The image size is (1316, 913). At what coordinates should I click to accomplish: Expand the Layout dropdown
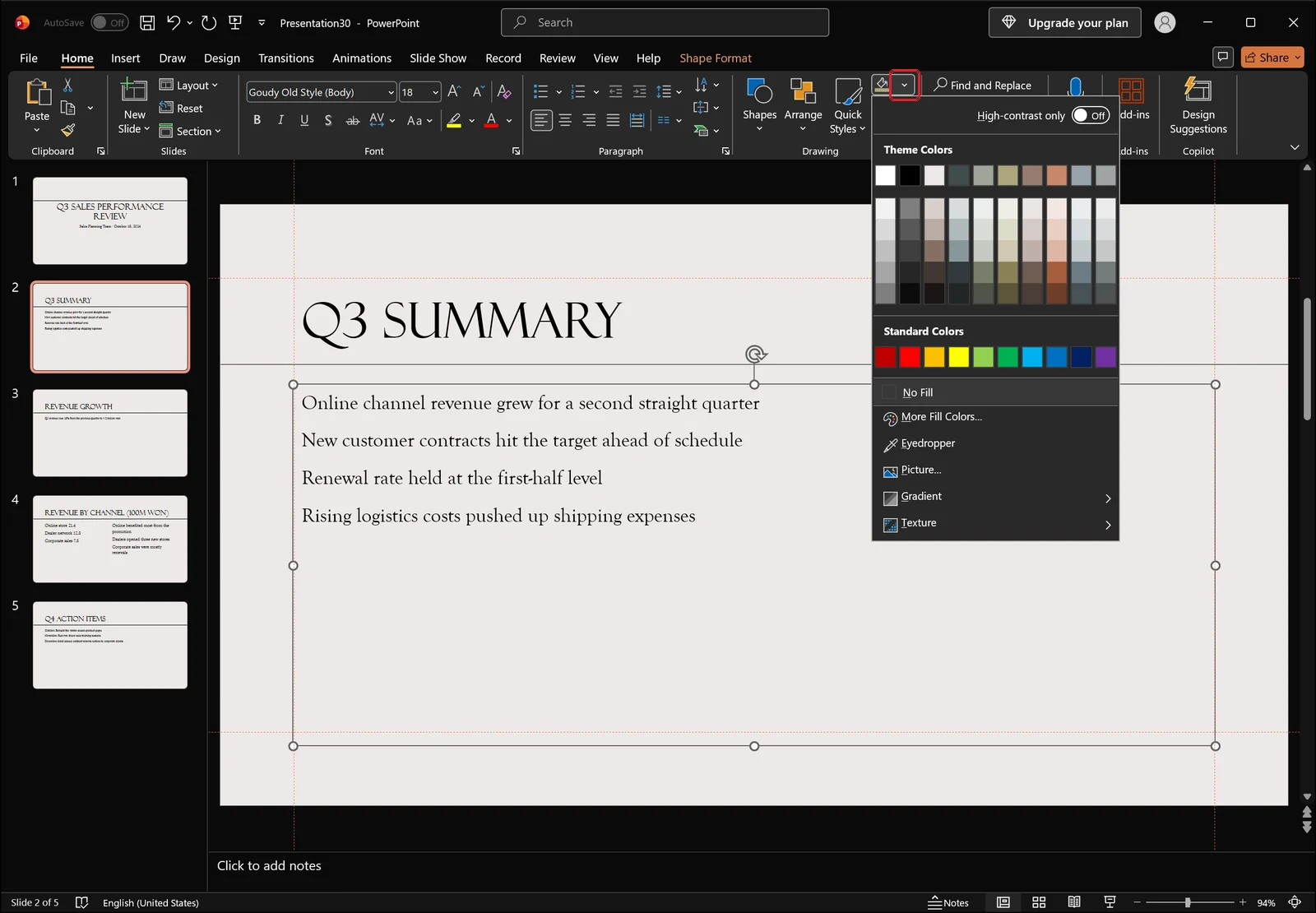tap(188, 86)
